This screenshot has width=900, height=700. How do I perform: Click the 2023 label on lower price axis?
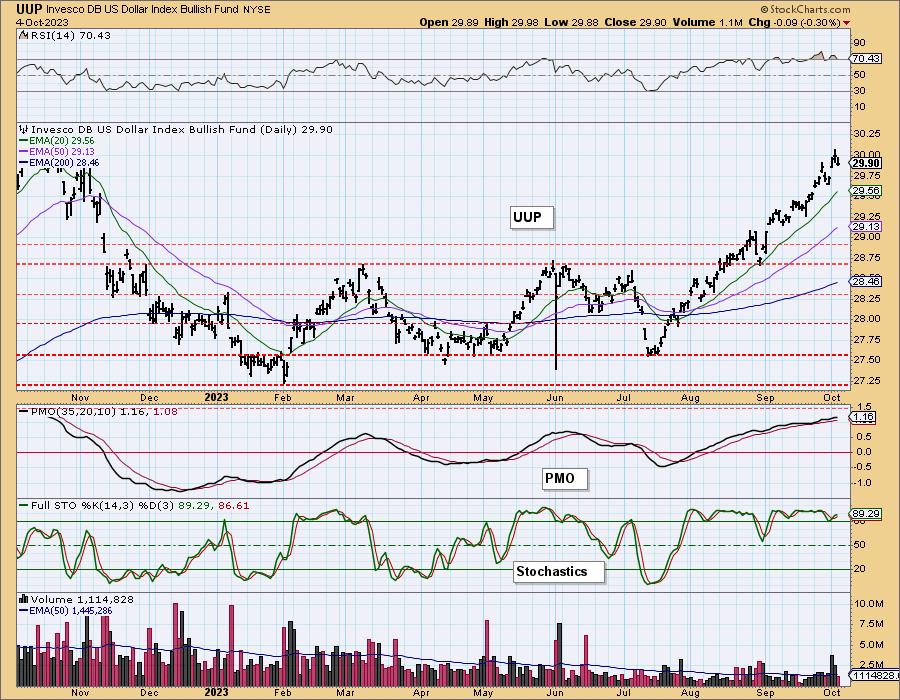pos(216,397)
